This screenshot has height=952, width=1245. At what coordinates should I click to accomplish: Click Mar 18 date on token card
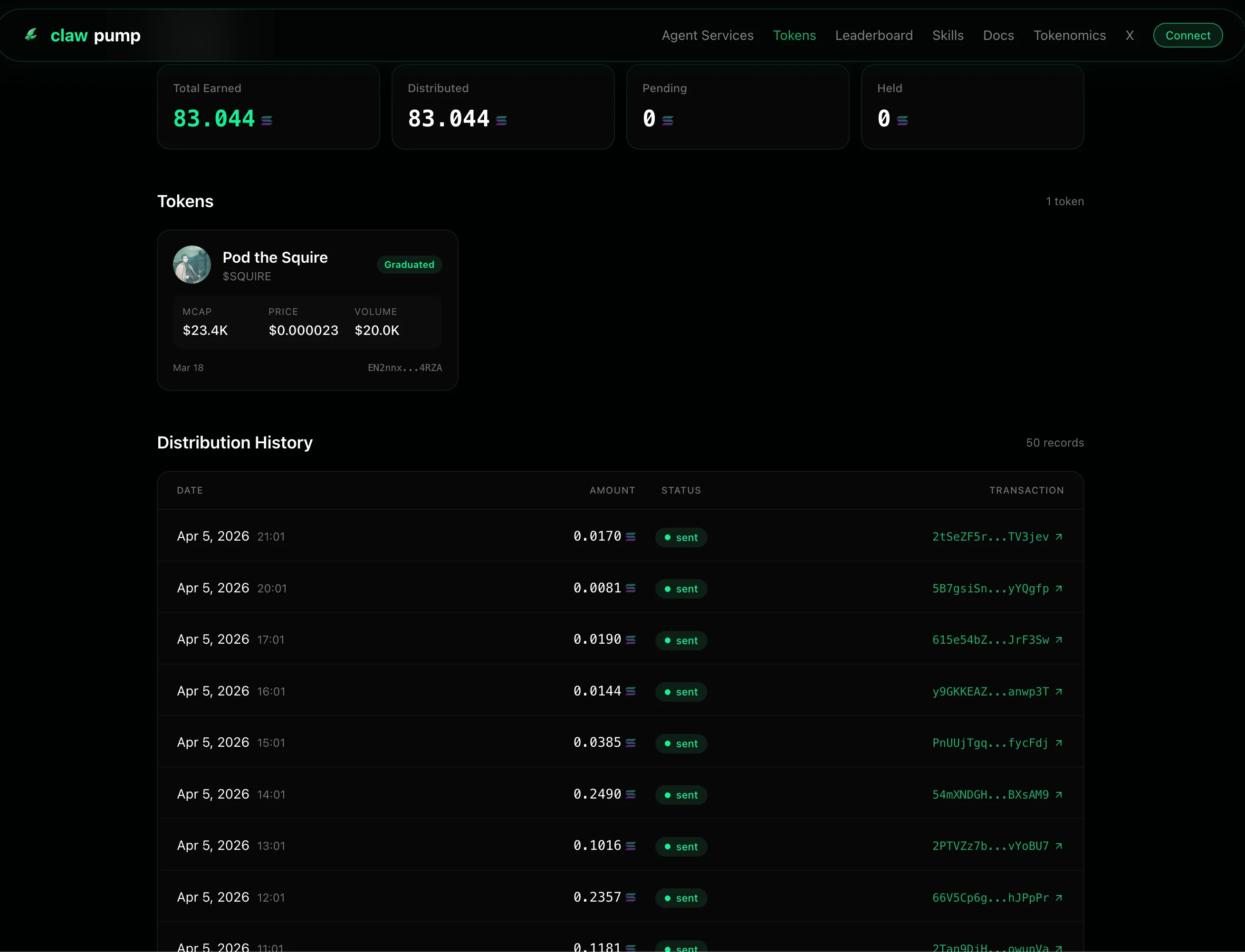coord(188,368)
